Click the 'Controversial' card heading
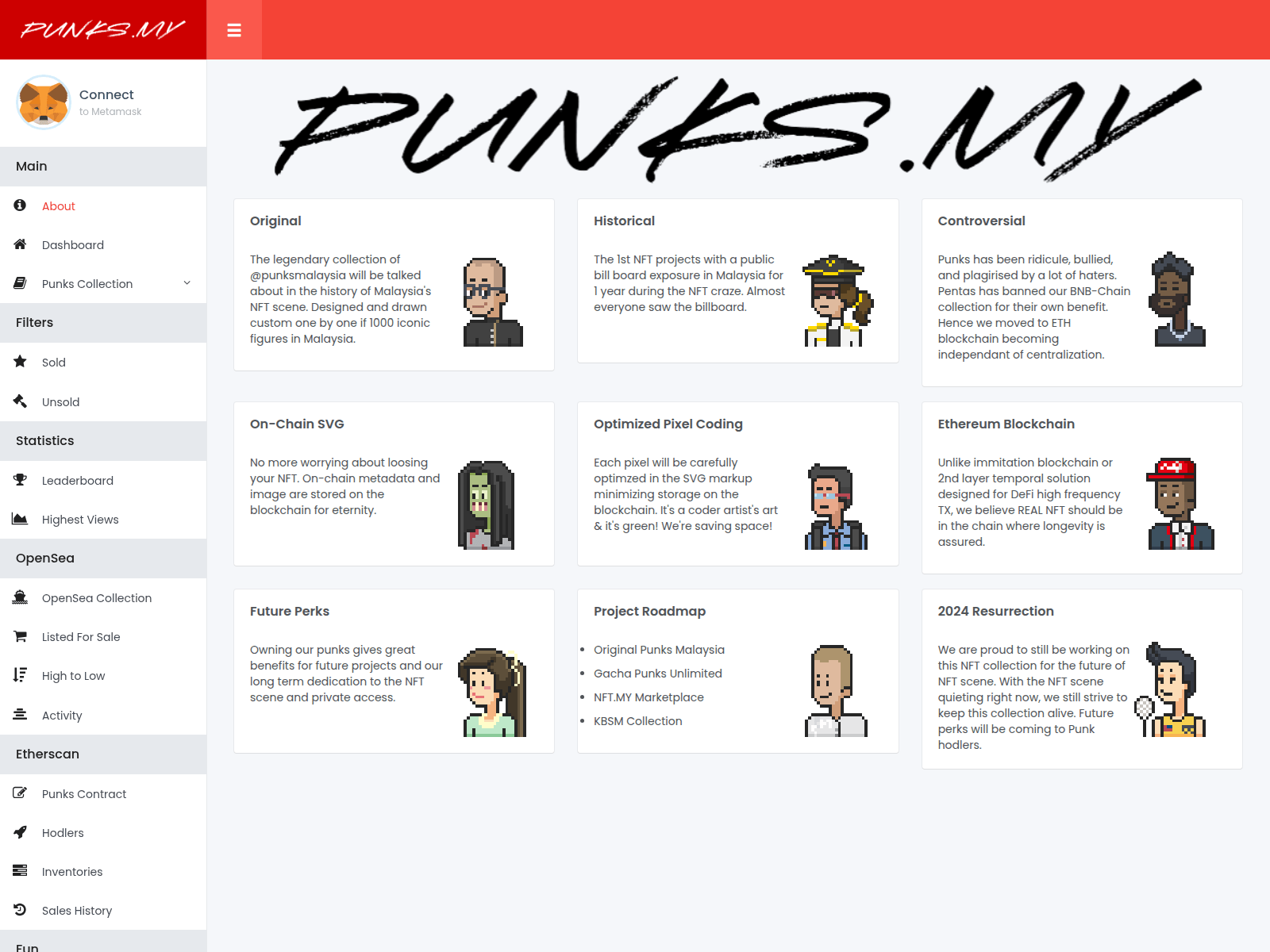This screenshot has width=1270, height=952. (982, 221)
